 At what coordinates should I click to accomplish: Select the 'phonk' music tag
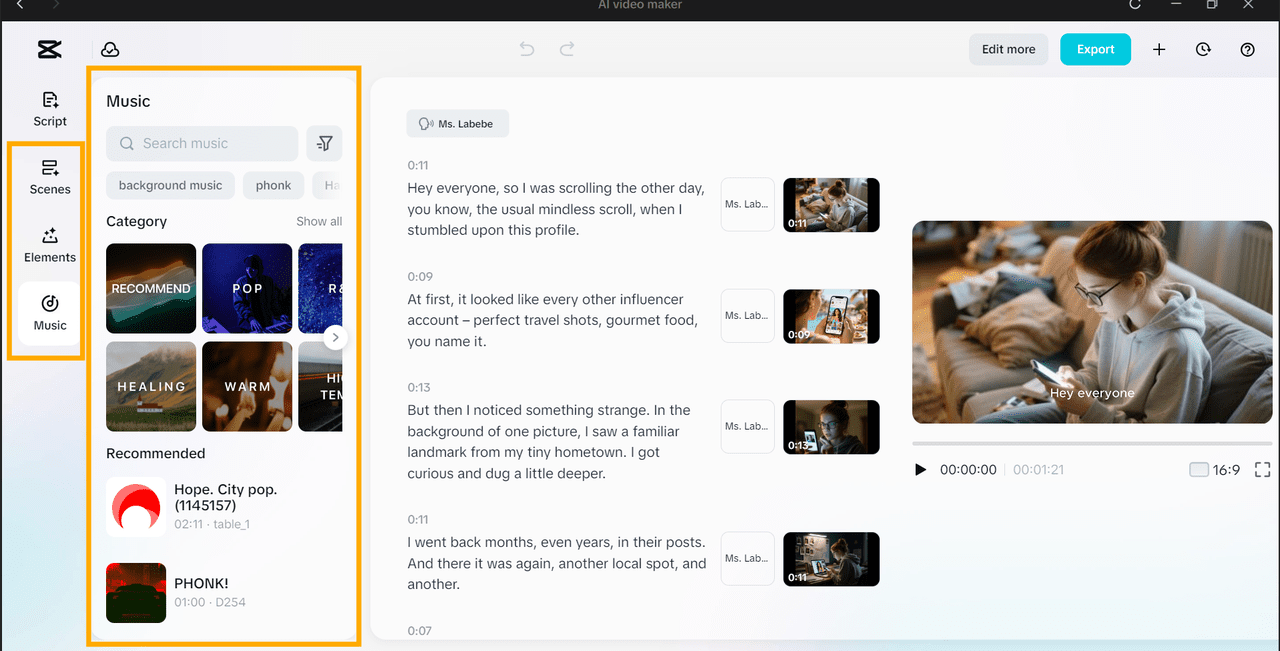pyautogui.click(x=273, y=185)
